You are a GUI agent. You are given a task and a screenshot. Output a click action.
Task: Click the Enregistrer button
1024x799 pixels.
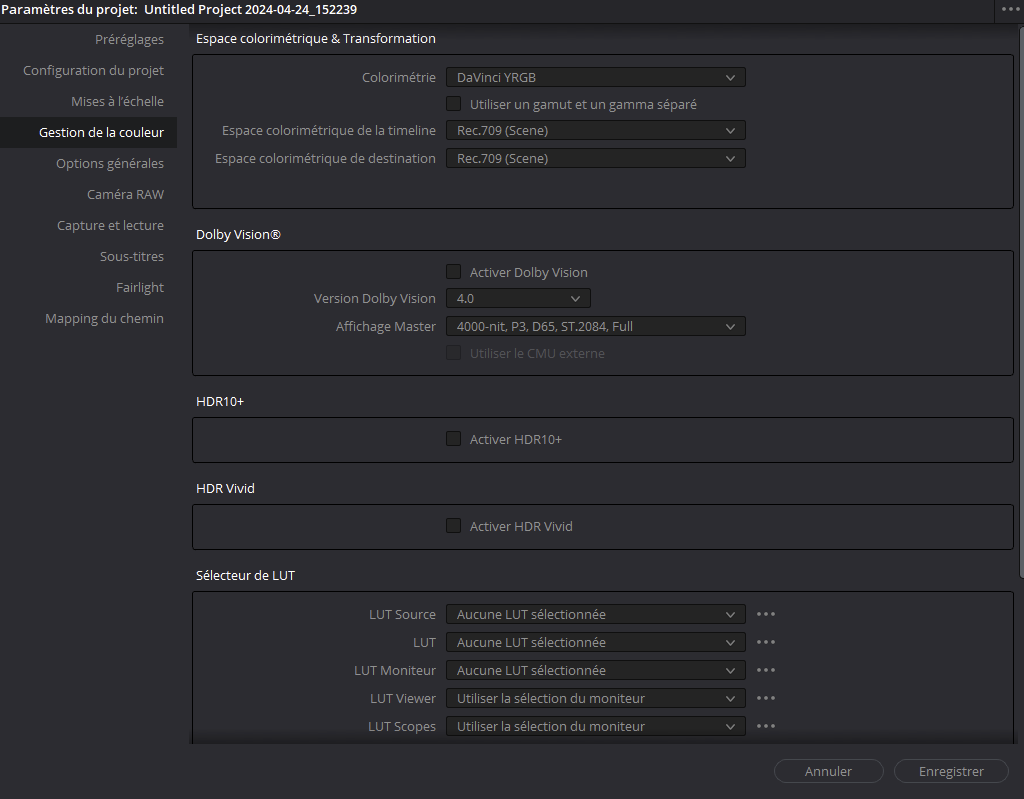[951, 772]
